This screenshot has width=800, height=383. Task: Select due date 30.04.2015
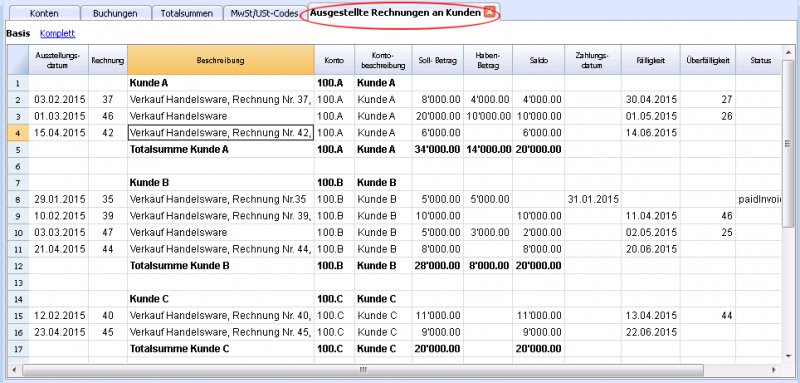pos(651,100)
